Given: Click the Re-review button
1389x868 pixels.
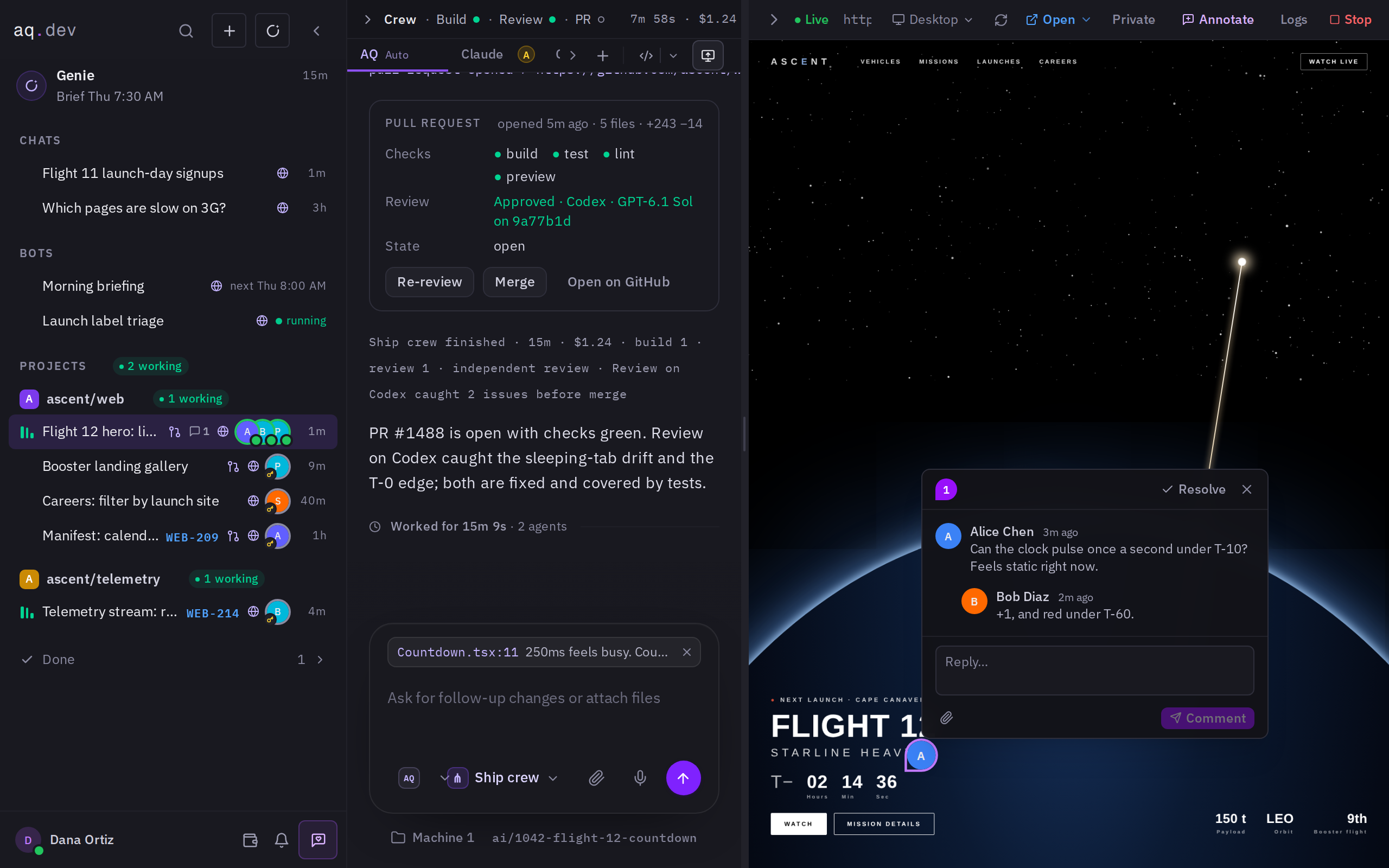Looking at the screenshot, I should click(x=429, y=282).
